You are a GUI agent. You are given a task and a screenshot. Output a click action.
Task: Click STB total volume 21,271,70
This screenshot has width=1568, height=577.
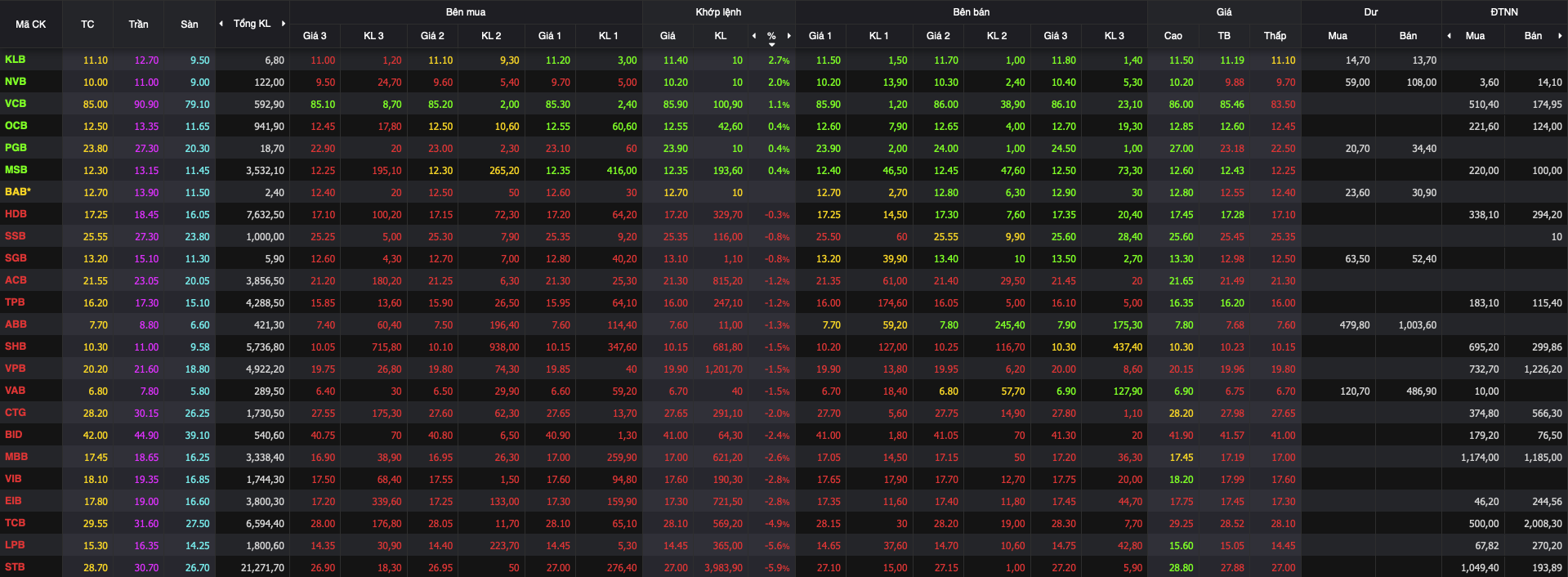pos(262,568)
